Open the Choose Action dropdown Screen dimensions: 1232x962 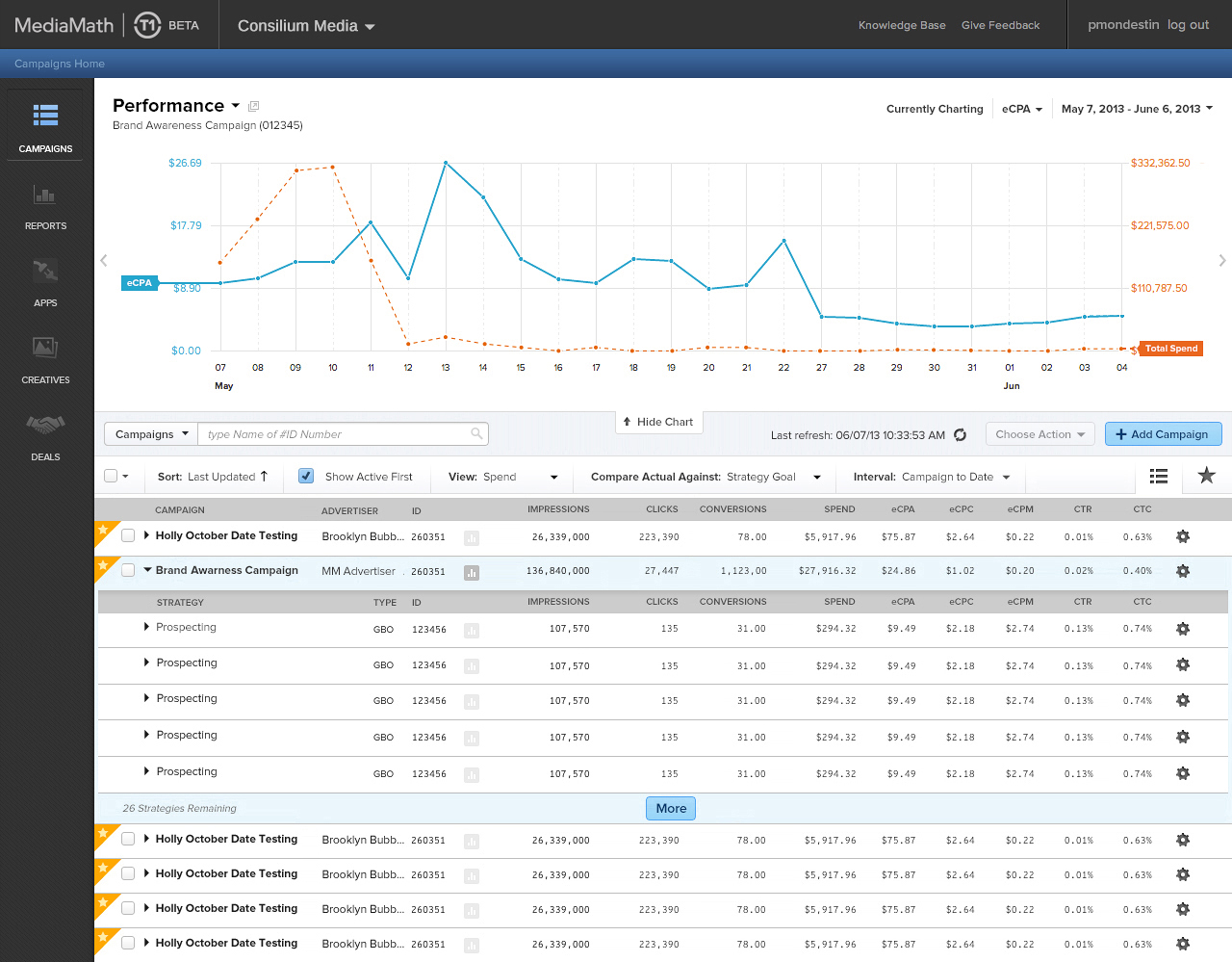(x=1039, y=434)
